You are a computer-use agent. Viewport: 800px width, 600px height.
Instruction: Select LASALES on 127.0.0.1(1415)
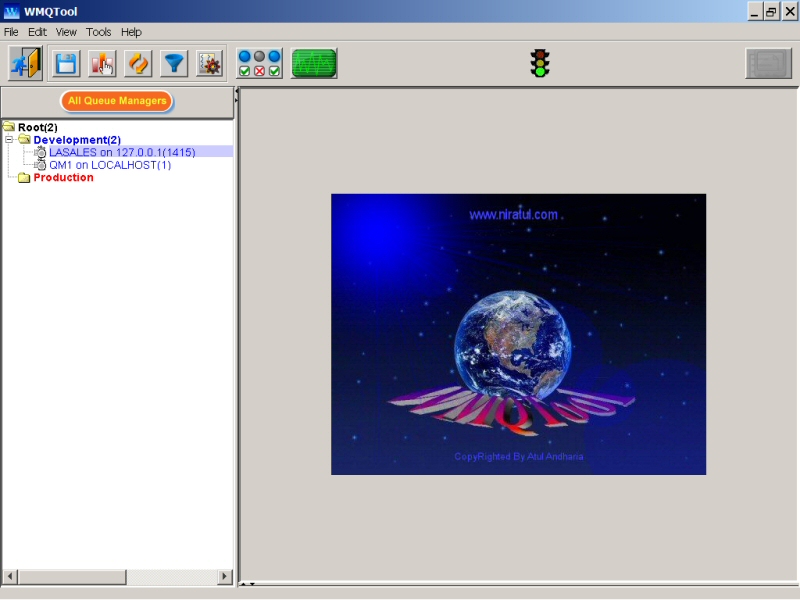(122, 152)
